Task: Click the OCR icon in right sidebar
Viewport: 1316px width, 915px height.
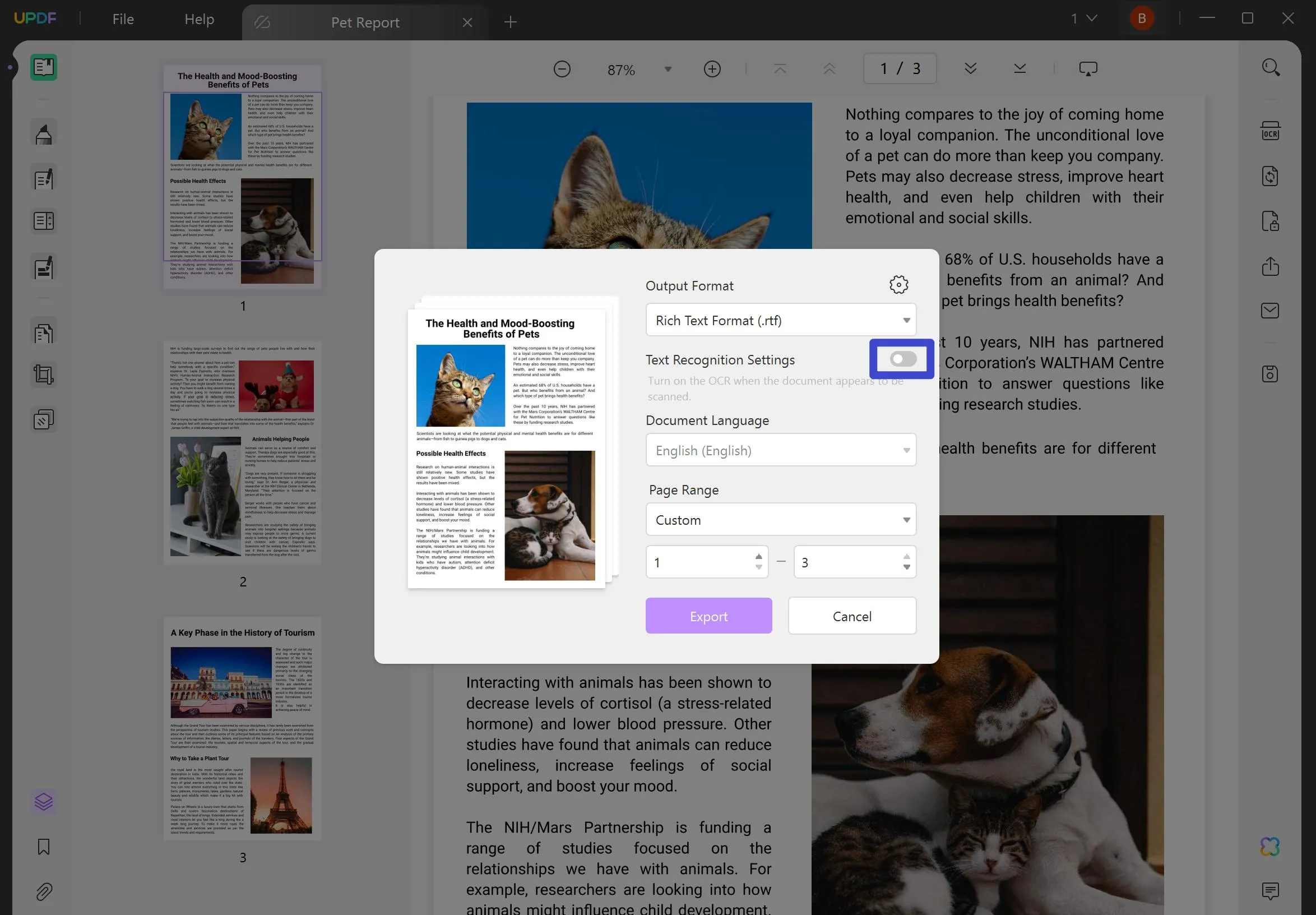Action: [1270, 131]
